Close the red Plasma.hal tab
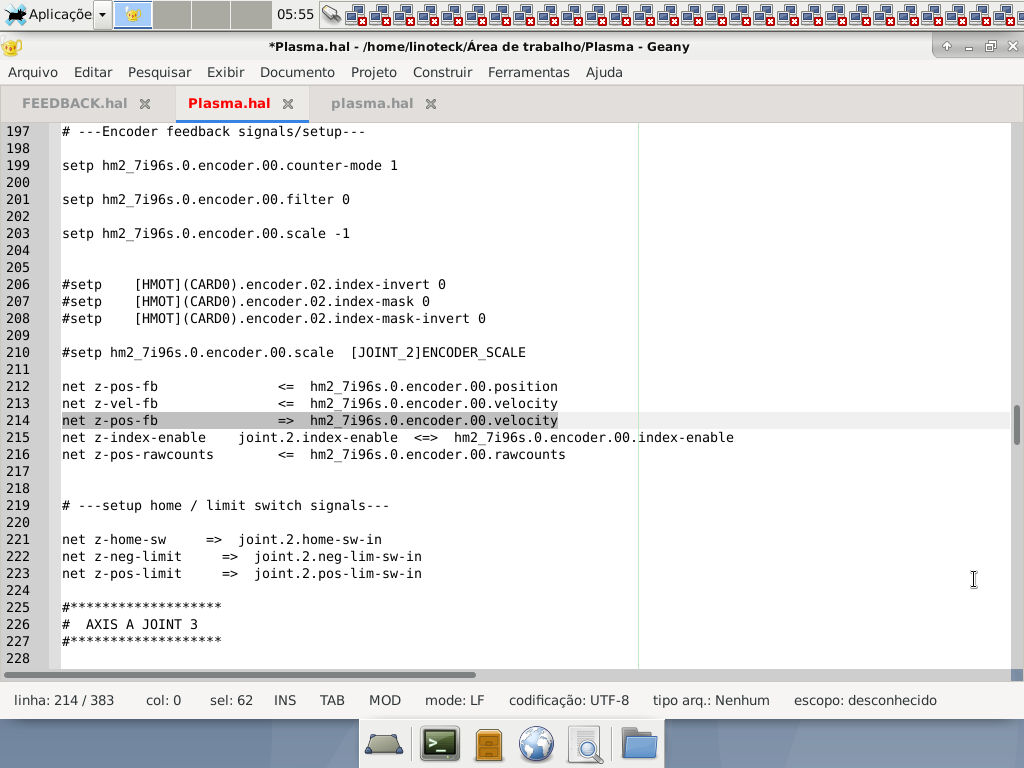The height and width of the screenshot is (768, 1024). coord(287,104)
